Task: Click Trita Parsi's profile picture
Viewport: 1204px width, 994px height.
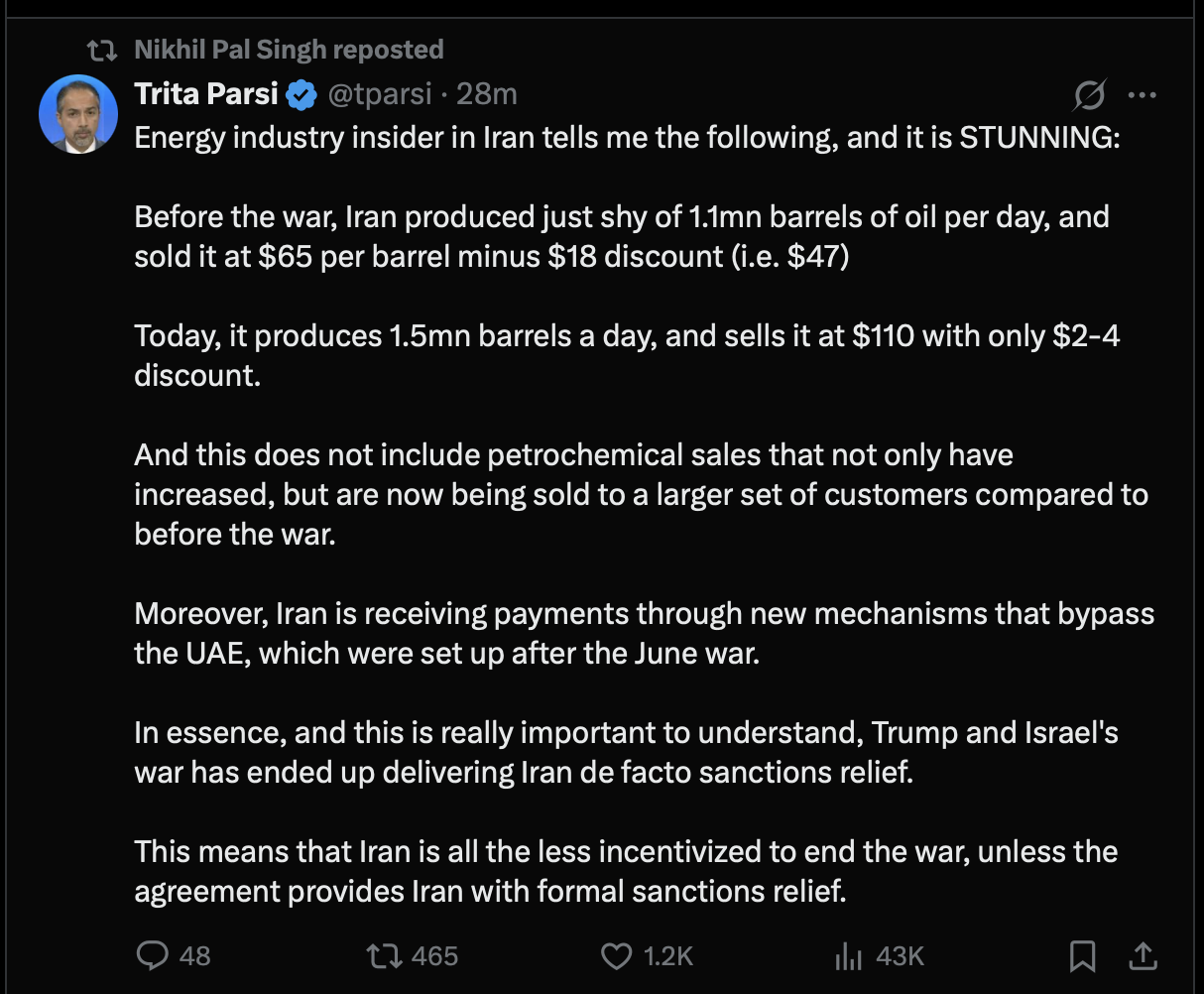Action: pos(78,113)
